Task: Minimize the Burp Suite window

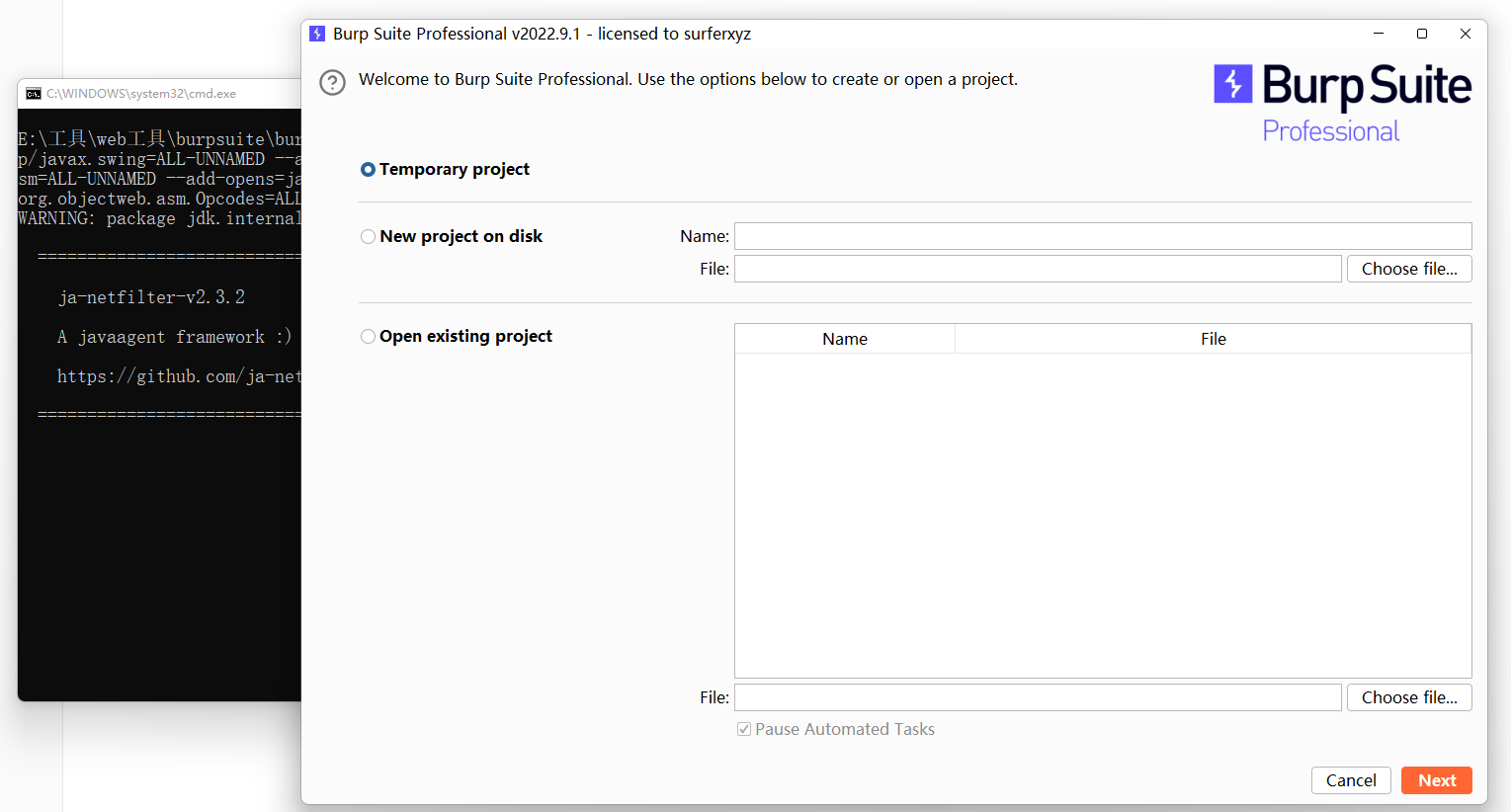Action: click(x=1379, y=34)
